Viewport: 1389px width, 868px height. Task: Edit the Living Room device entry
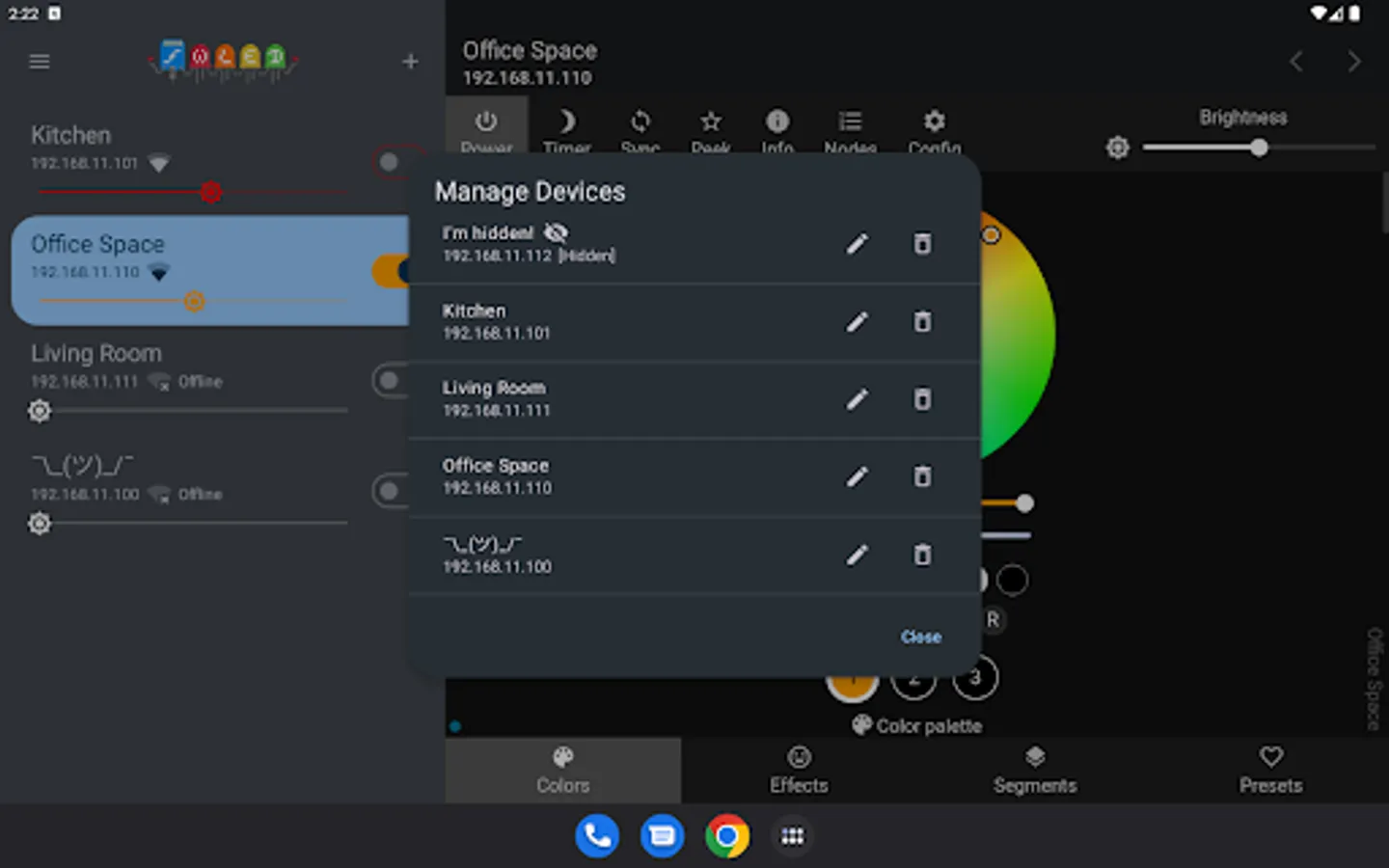(857, 399)
